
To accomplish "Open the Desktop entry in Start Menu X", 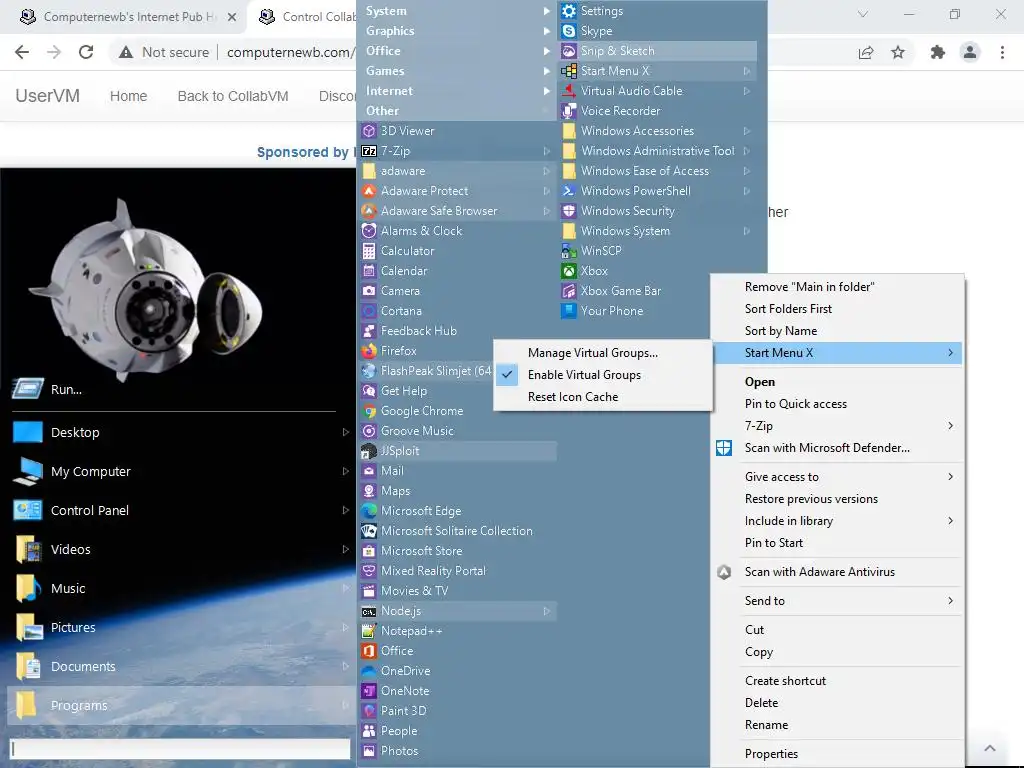I will pos(180,432).
